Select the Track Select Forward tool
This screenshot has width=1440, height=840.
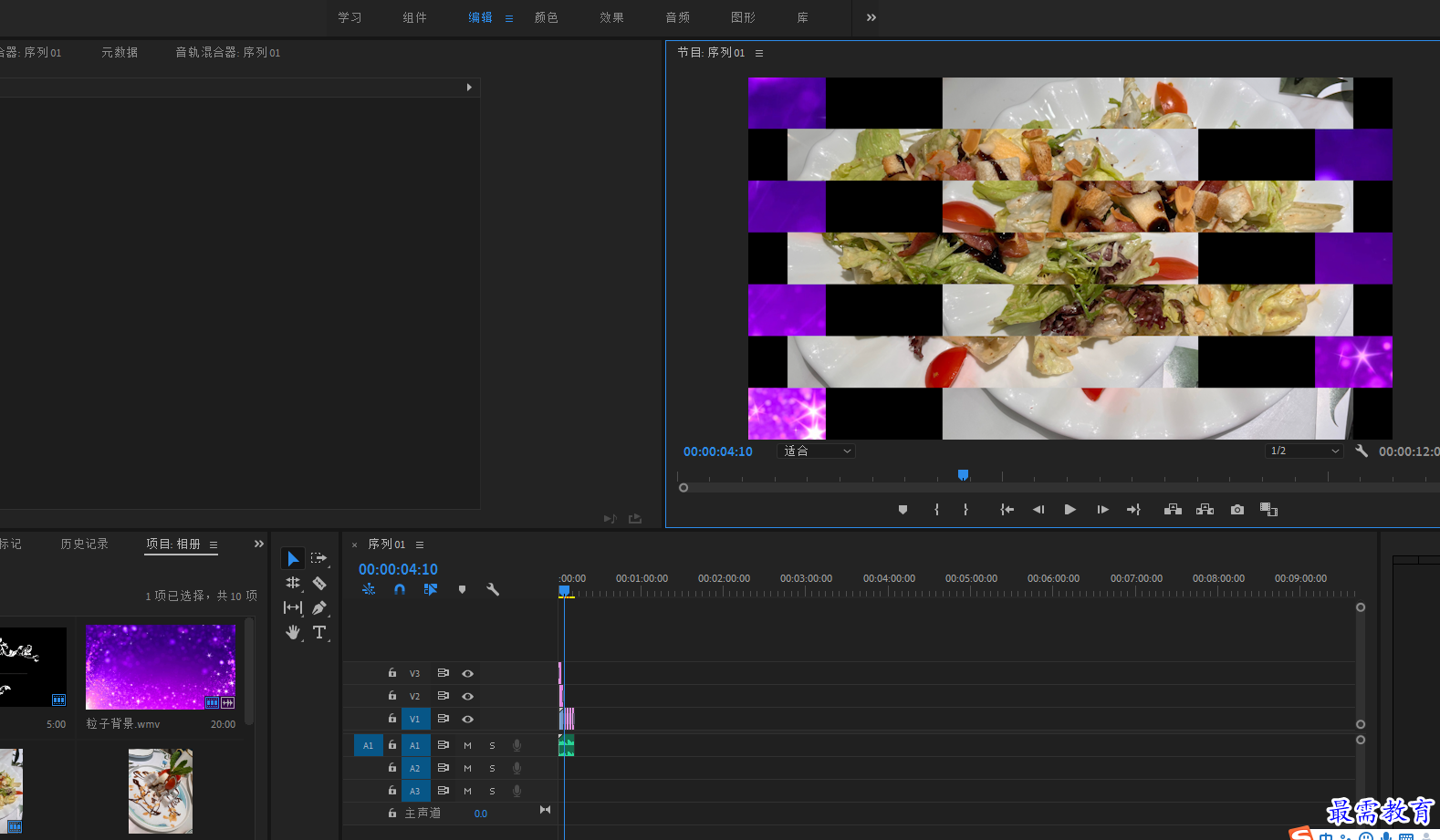[318, 558]
